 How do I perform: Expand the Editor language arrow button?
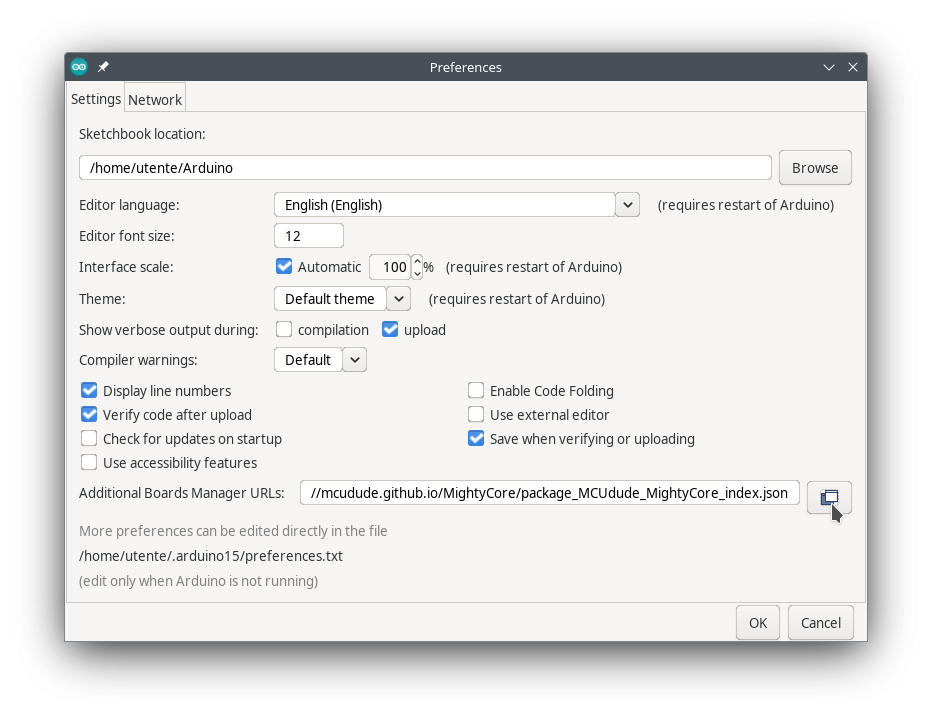[628, 204]
